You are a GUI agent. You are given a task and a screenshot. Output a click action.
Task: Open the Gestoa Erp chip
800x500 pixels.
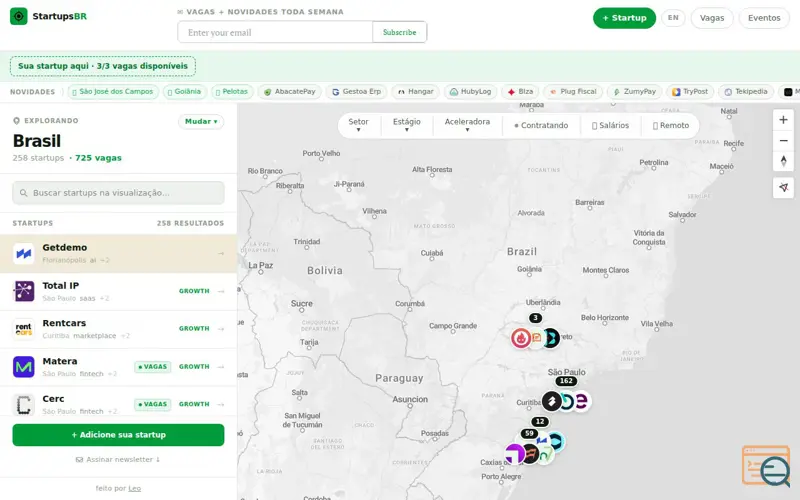[356, 92]
